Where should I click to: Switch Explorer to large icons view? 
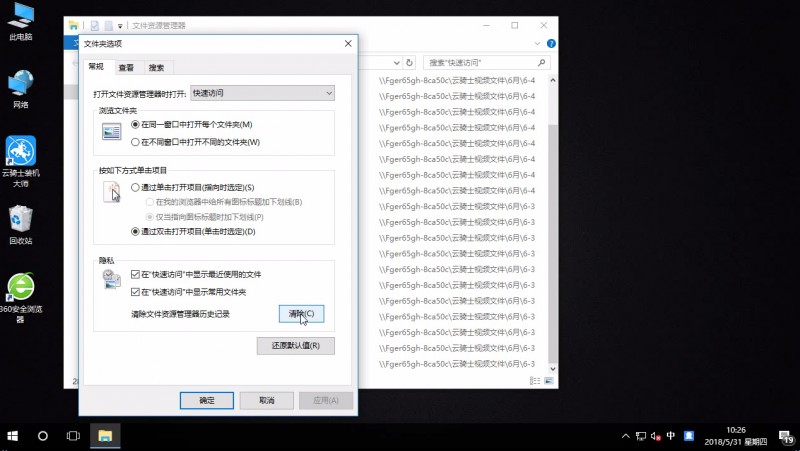[x=549, y=381]
